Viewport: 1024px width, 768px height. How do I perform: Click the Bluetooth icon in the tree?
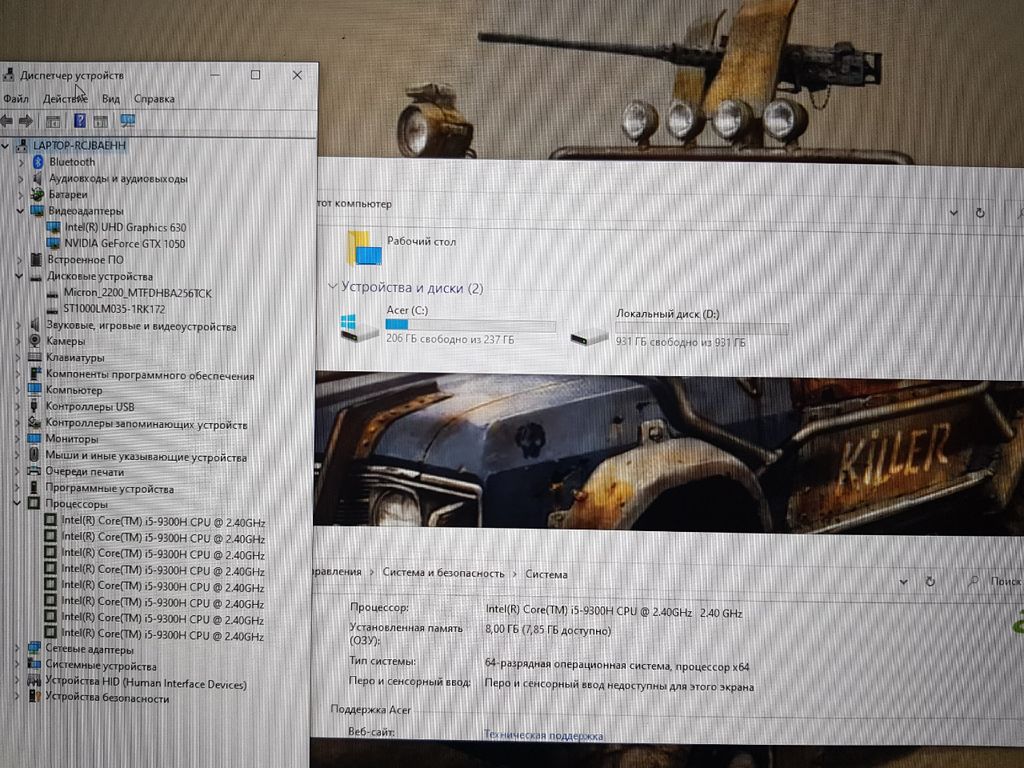coord(38,162)
